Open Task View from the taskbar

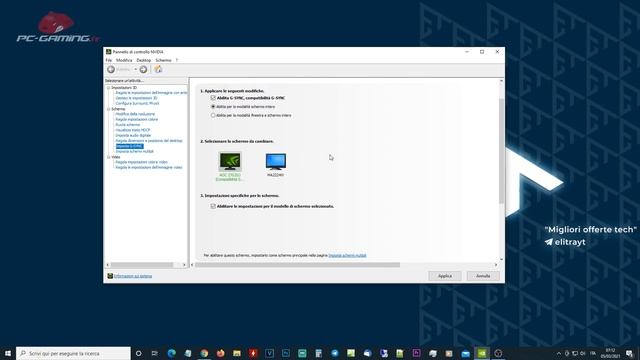point(155,353)
